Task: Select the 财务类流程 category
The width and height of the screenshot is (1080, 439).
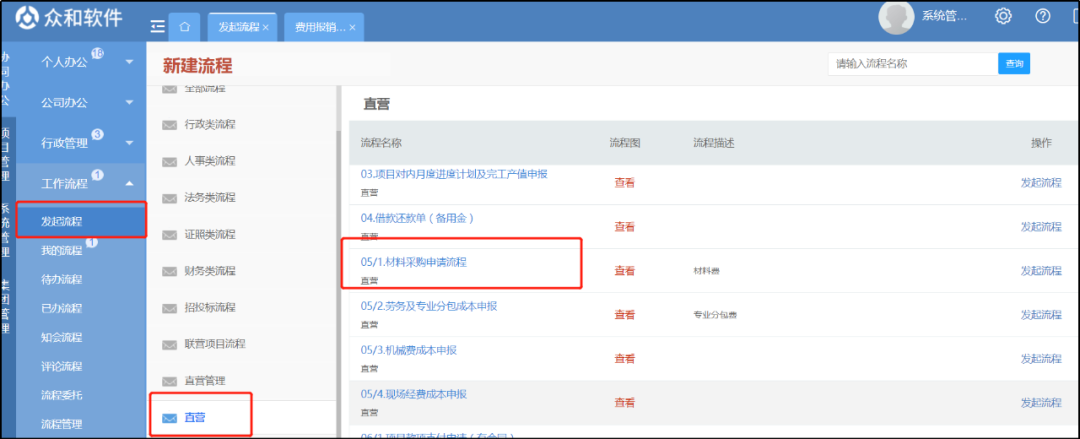Action: pos(210,271)
